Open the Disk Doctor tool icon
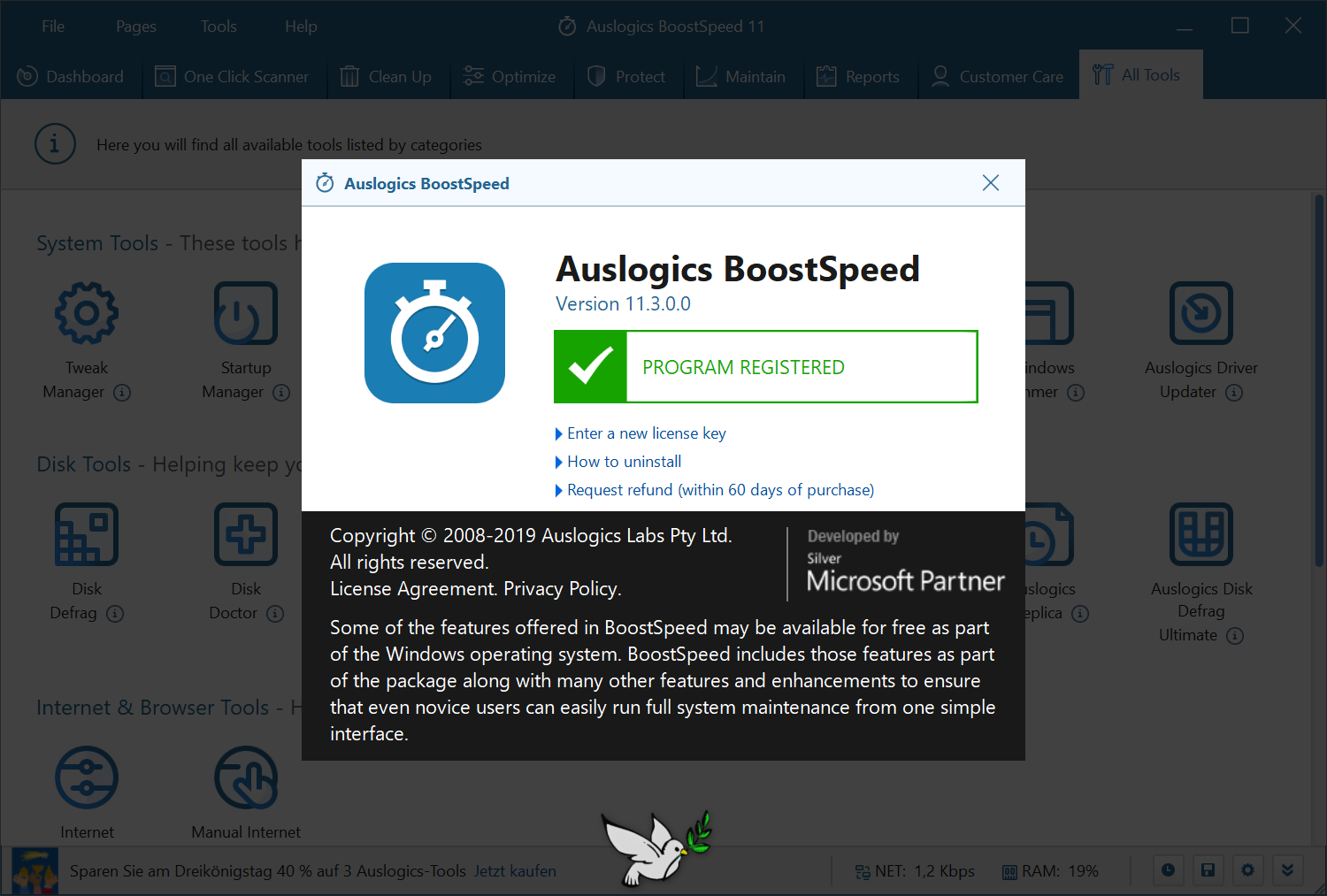Viewport: 1327px width, 896px height. tap(246, 534)
